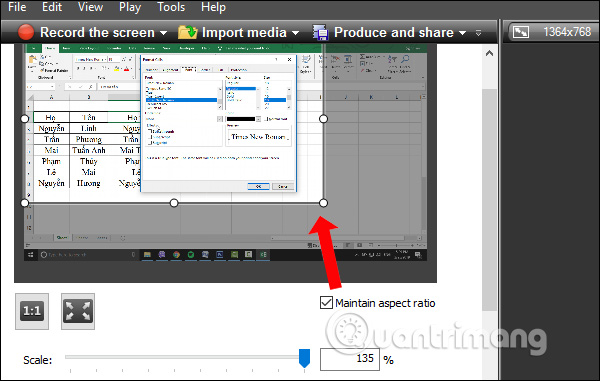The image size is (600, 381).
Task: Click the 1:1 actual size button
Action: [x=32, y=311]
